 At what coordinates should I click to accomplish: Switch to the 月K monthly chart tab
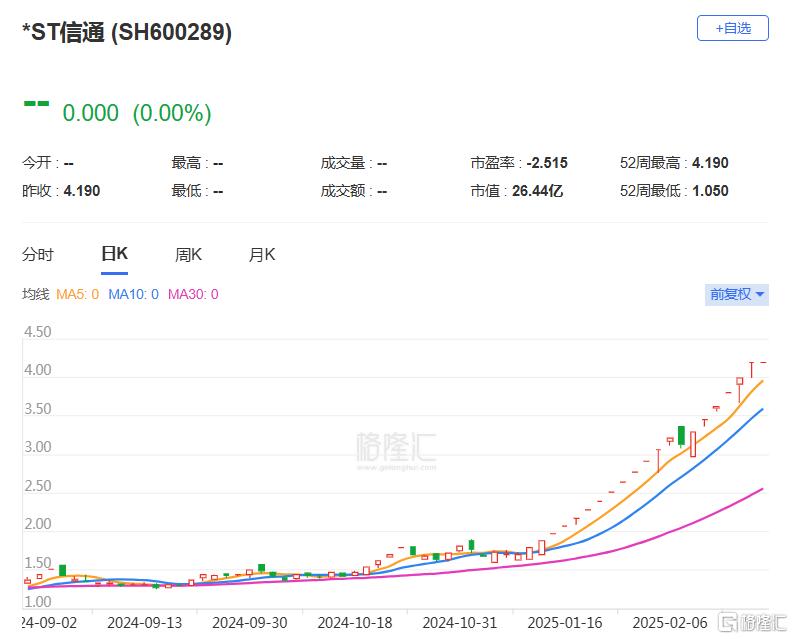click(262, 254)
